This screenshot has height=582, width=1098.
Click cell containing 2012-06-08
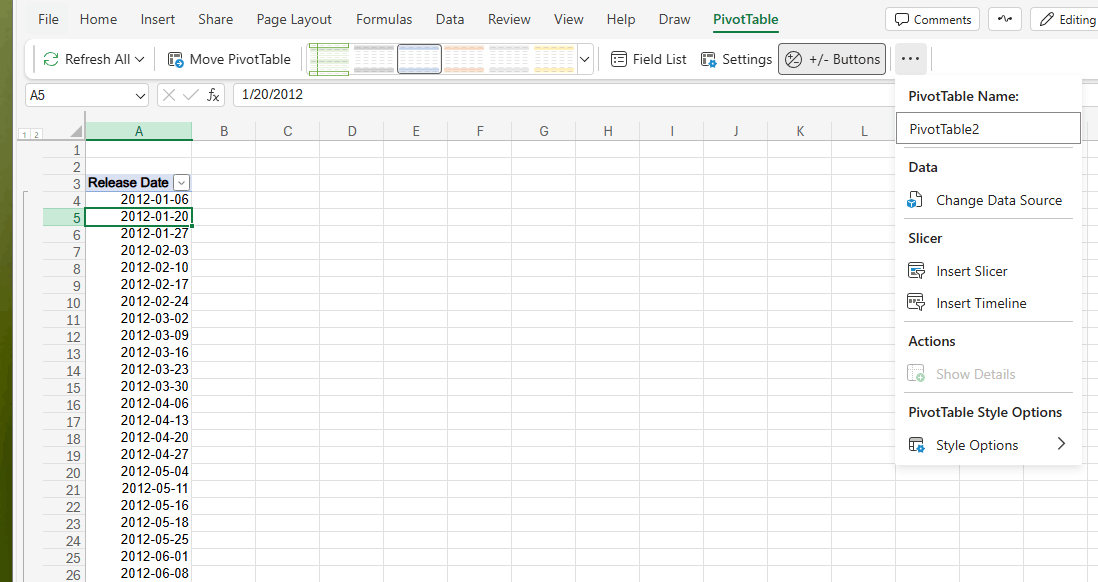click(x=139, y=573)
